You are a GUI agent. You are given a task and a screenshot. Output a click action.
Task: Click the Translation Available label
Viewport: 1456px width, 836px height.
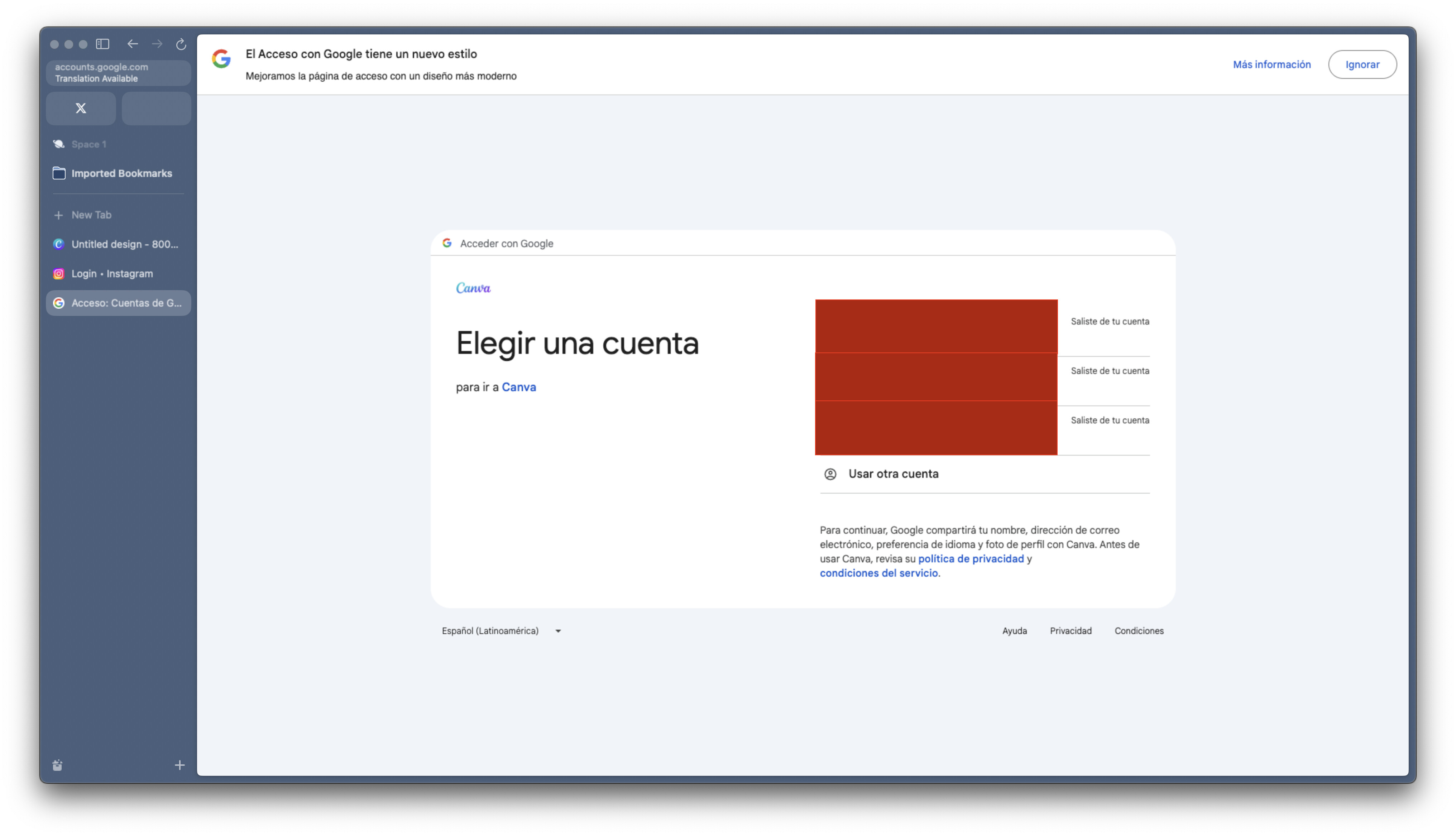click(x=96, y=79)
